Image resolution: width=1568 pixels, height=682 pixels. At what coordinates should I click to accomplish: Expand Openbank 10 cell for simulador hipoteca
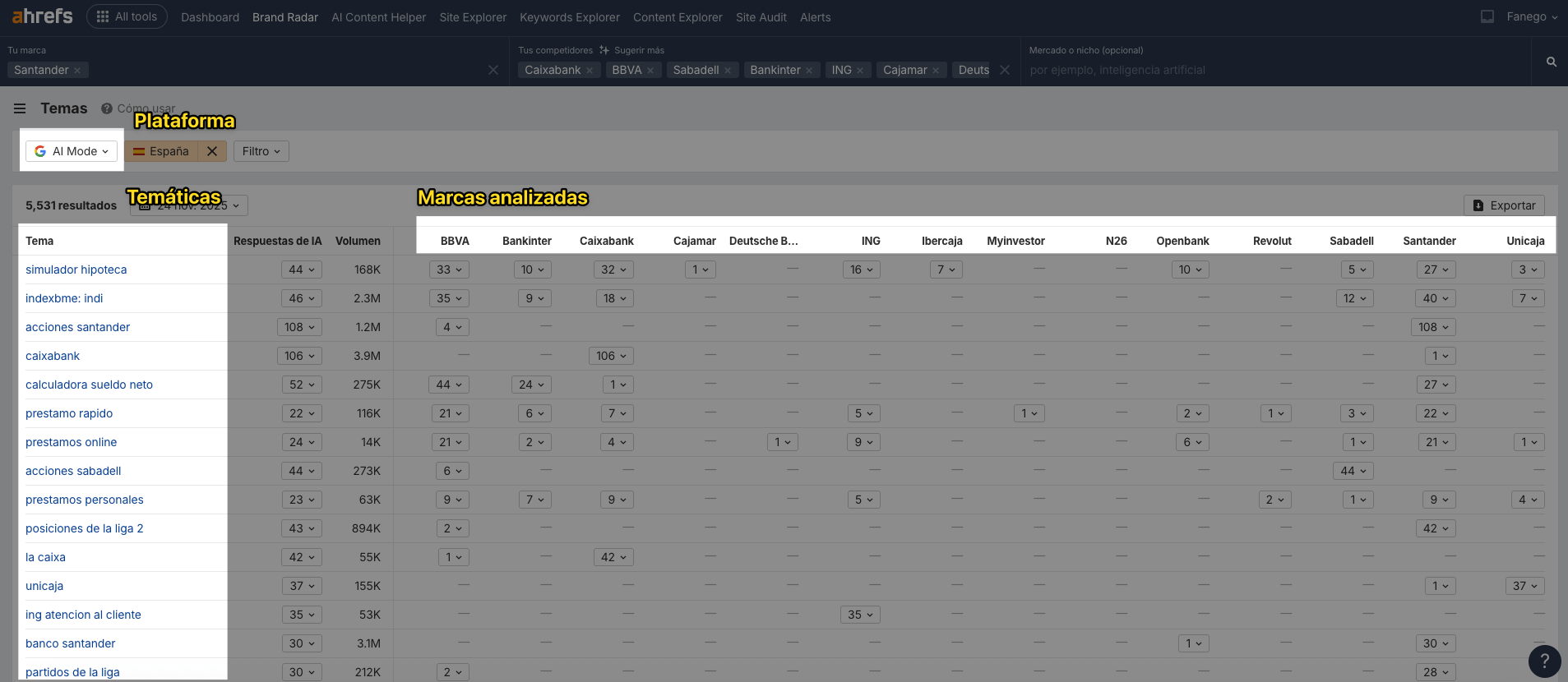1190,270
